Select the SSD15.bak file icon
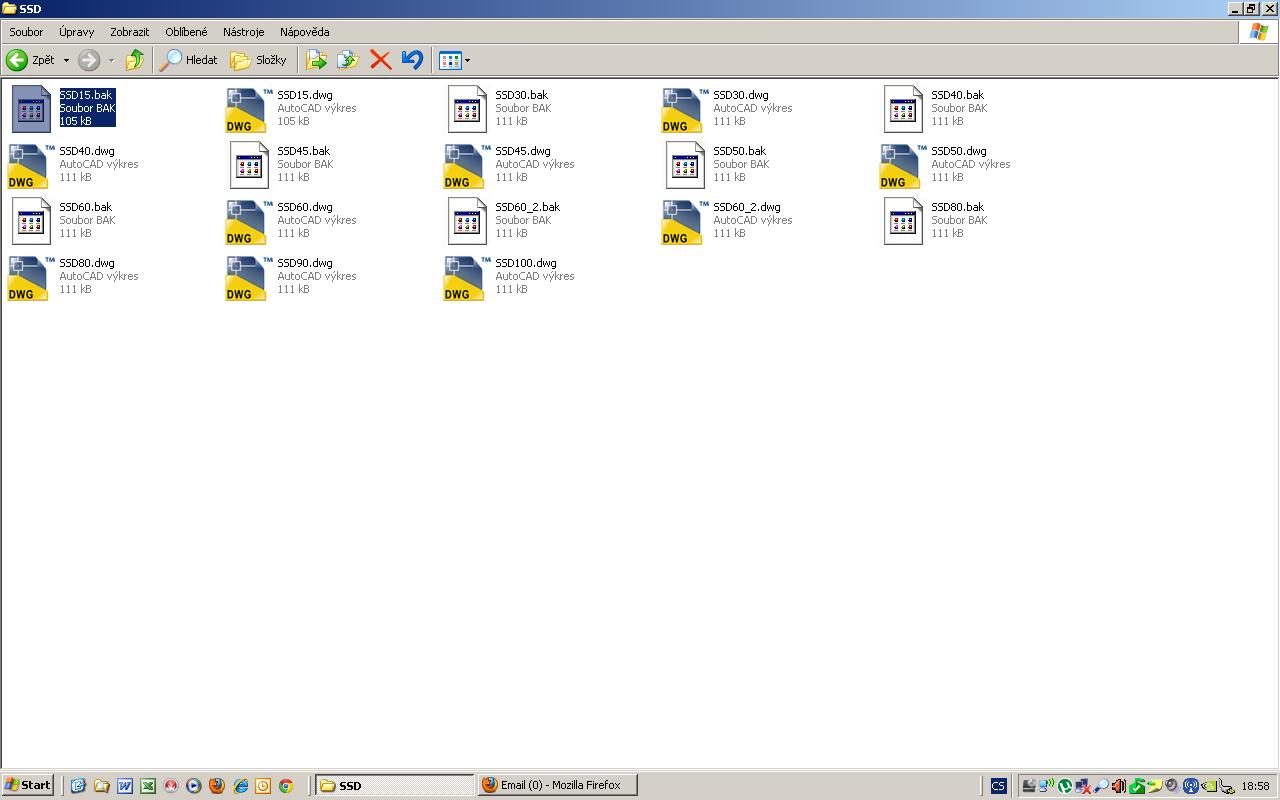Viewport: 1280px width, 800px height. click(31, 109)
